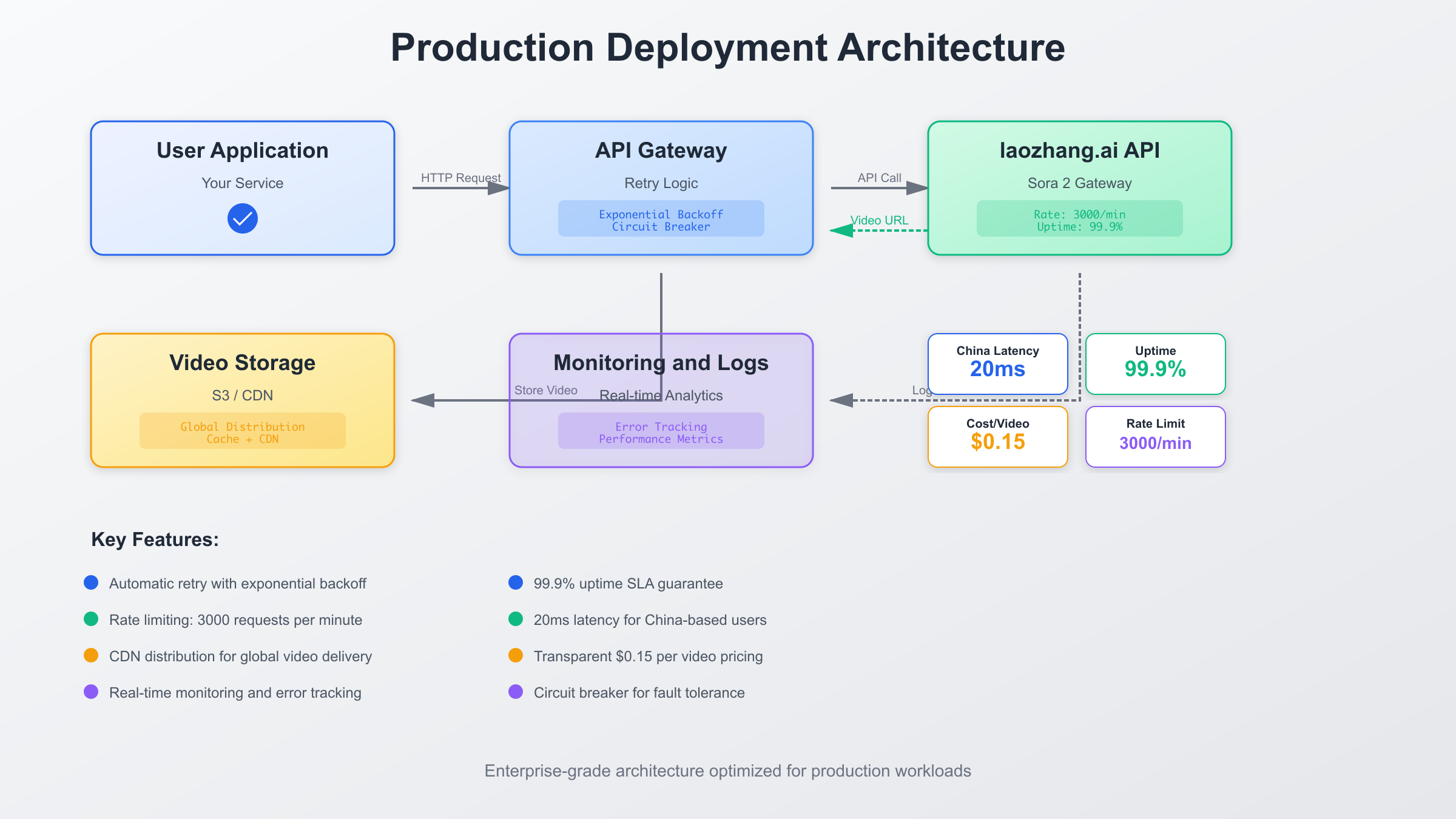This screenshot has width=1456, height=819.
Task: Select the green bullet next to rate limiting feature
Action: point(91,619)
